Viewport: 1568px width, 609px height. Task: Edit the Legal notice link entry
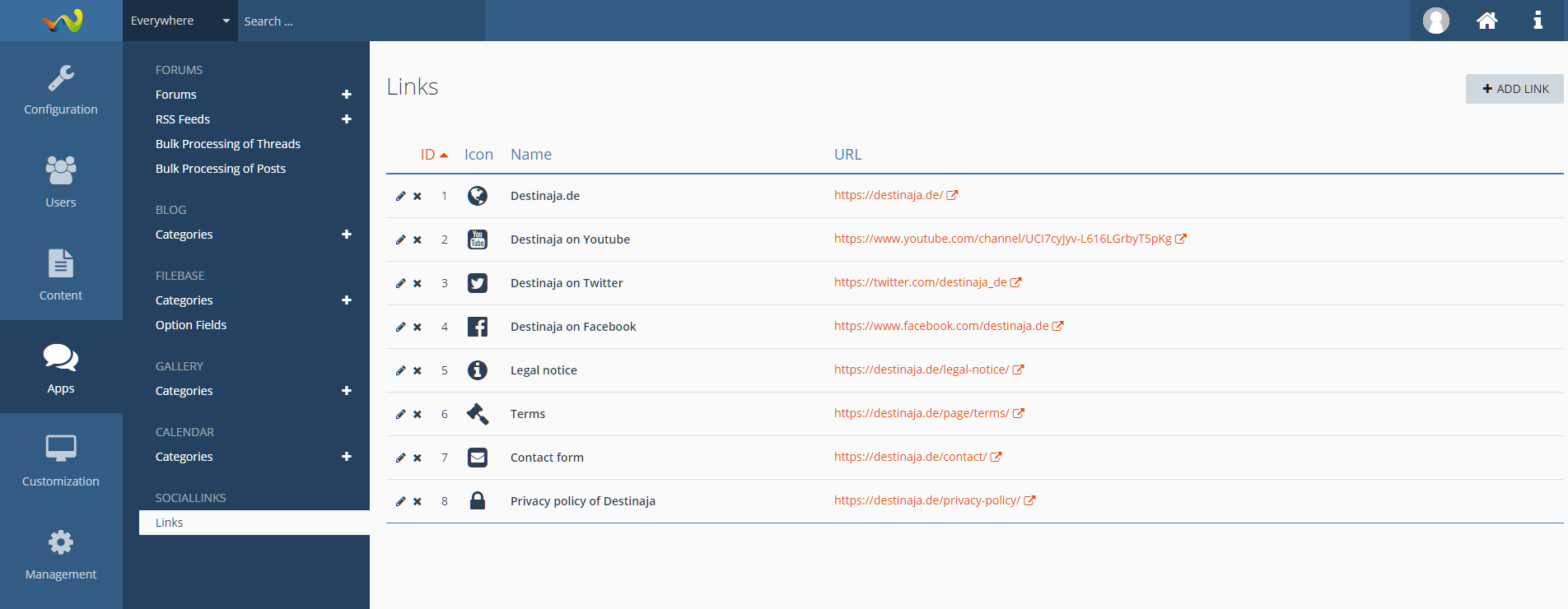pyautogui.click(x=400, y=370)
